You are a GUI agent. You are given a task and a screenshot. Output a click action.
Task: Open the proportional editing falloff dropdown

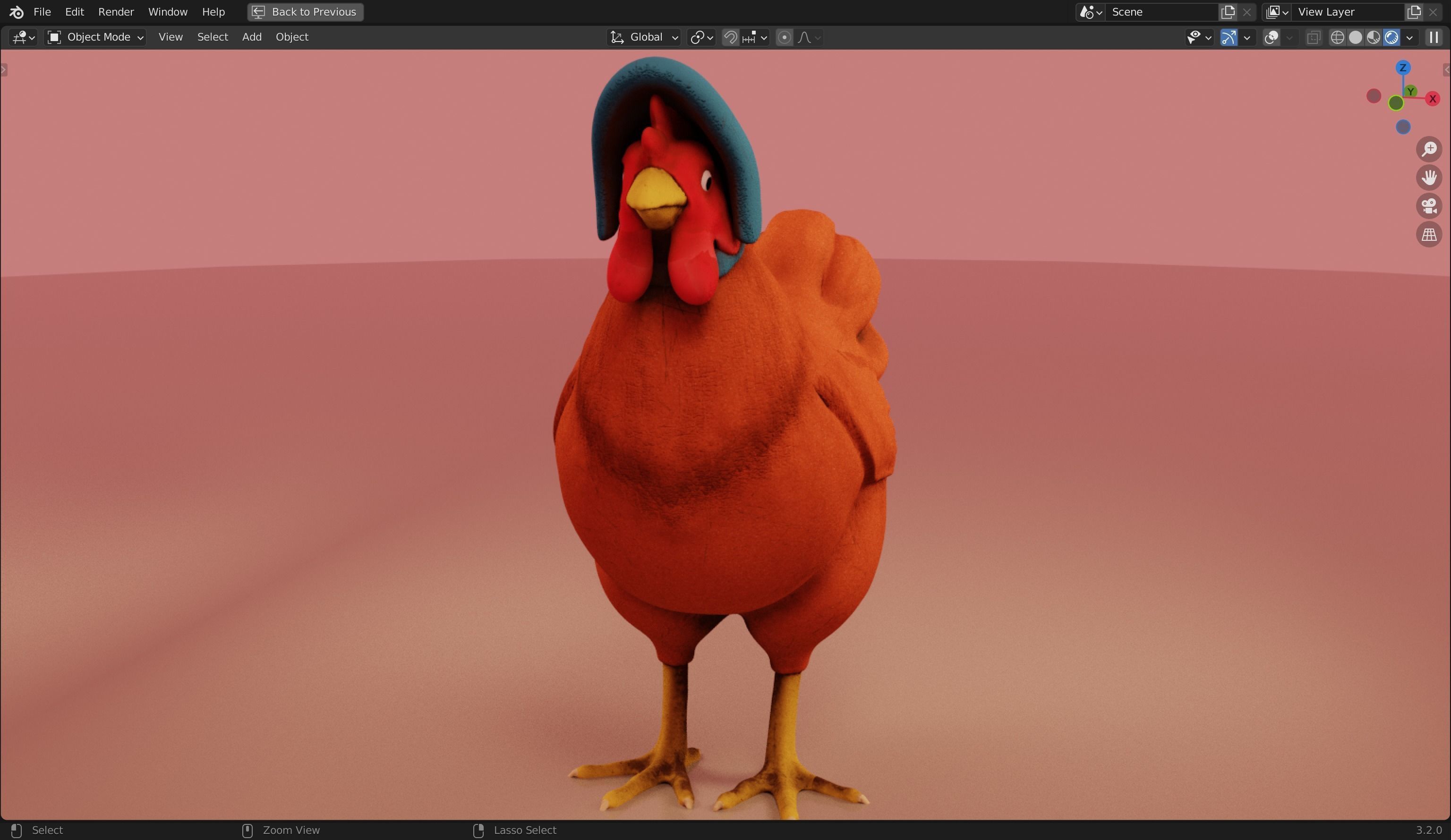pos(809,37)
